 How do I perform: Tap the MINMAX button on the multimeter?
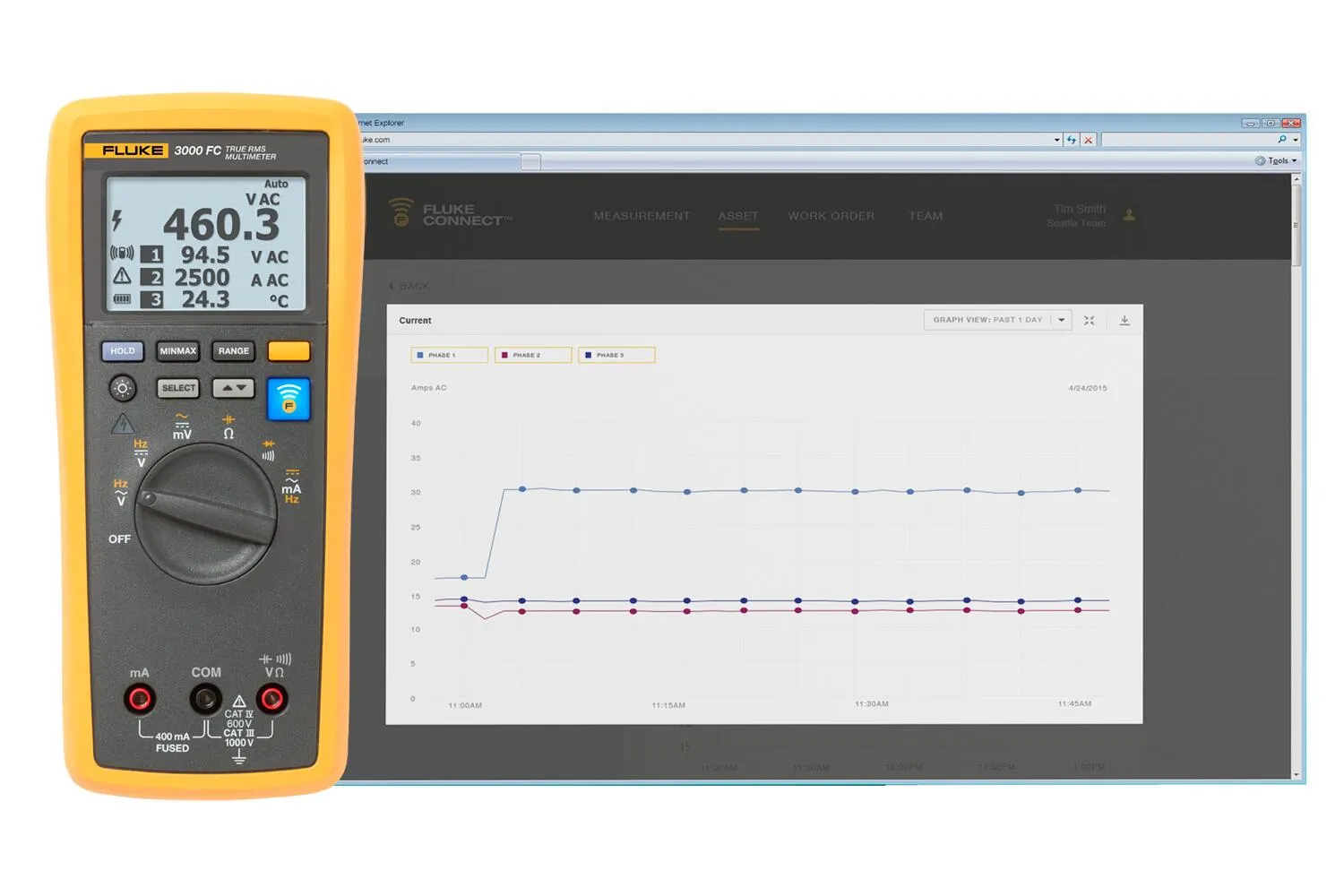(178, 351)
